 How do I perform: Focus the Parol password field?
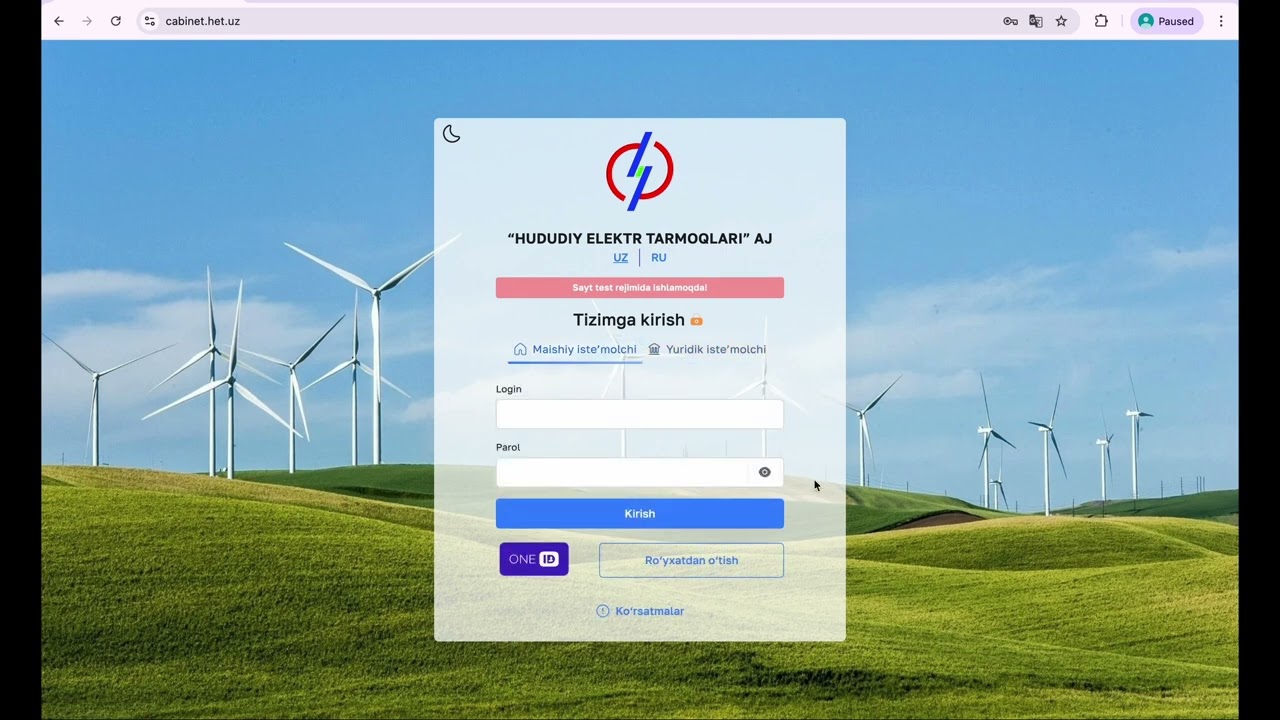click(x=640, y=472)
